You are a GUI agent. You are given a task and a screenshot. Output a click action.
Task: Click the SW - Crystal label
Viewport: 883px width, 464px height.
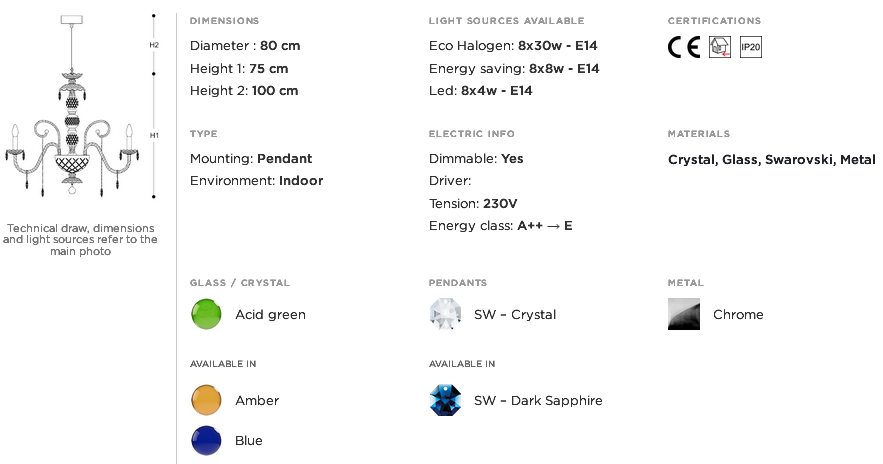tap(515, 315)
